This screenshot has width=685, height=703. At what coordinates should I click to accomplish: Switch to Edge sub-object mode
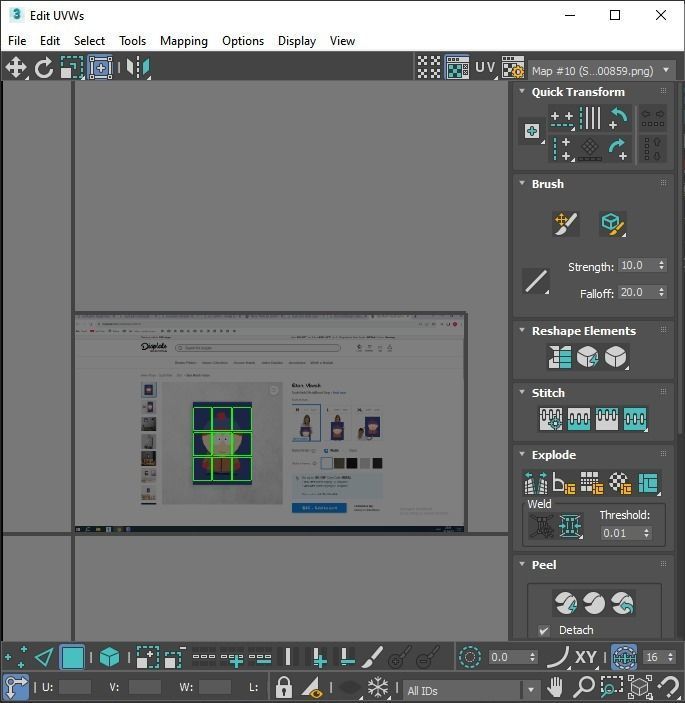click(44, 657)
